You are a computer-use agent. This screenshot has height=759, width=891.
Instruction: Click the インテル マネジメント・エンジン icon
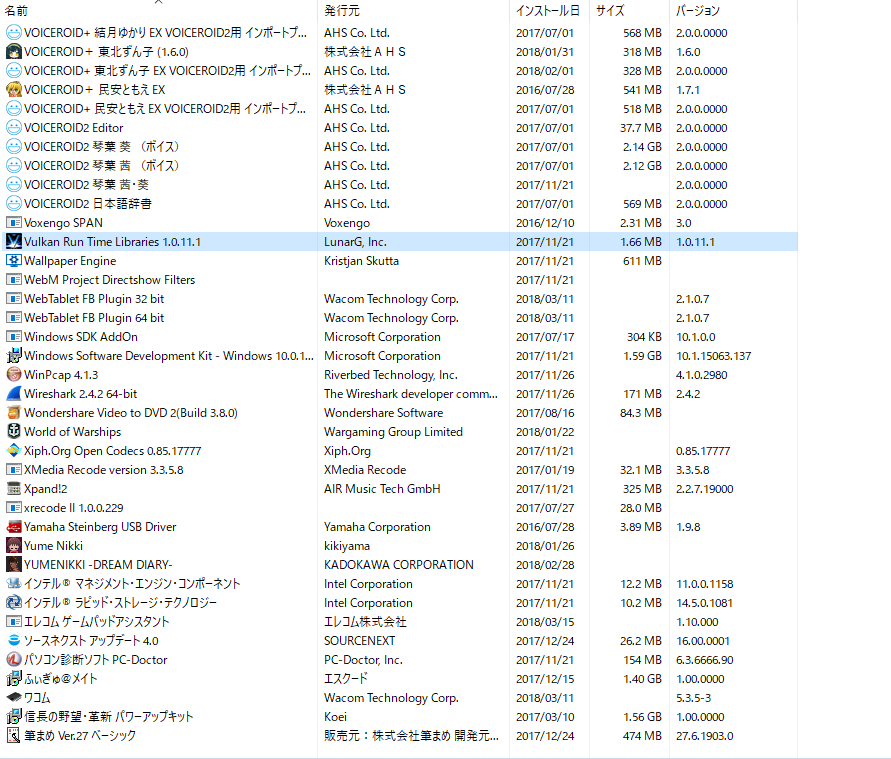[x=14, y=583]
